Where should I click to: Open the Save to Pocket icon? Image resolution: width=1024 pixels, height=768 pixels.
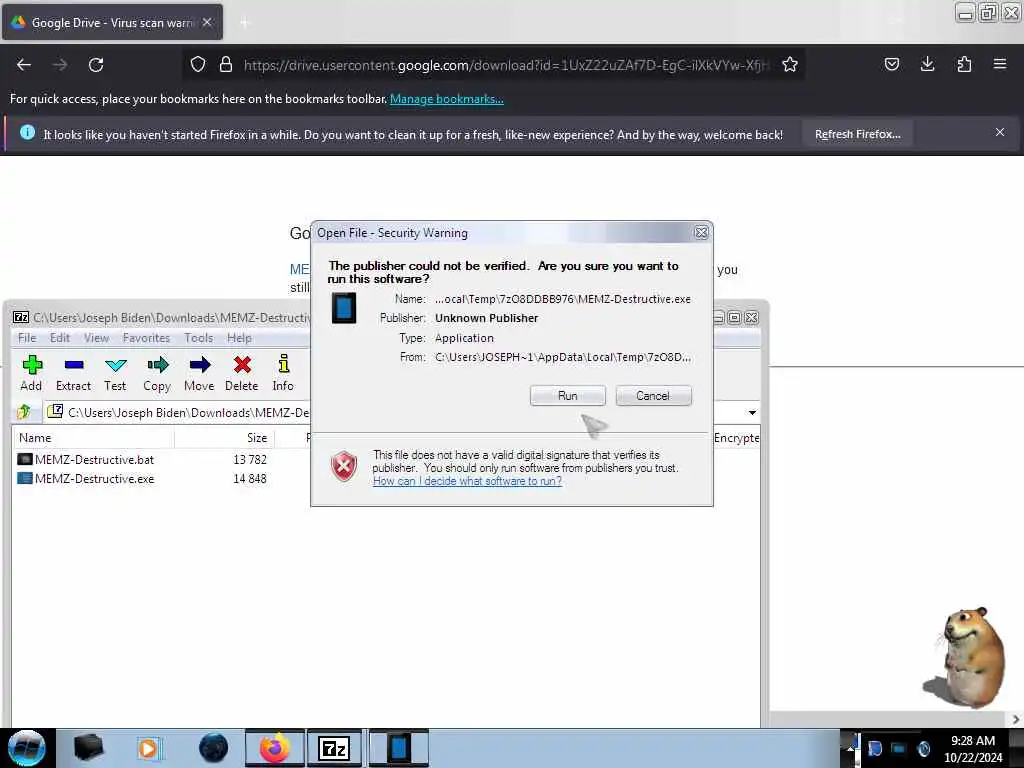click(892, 64)
